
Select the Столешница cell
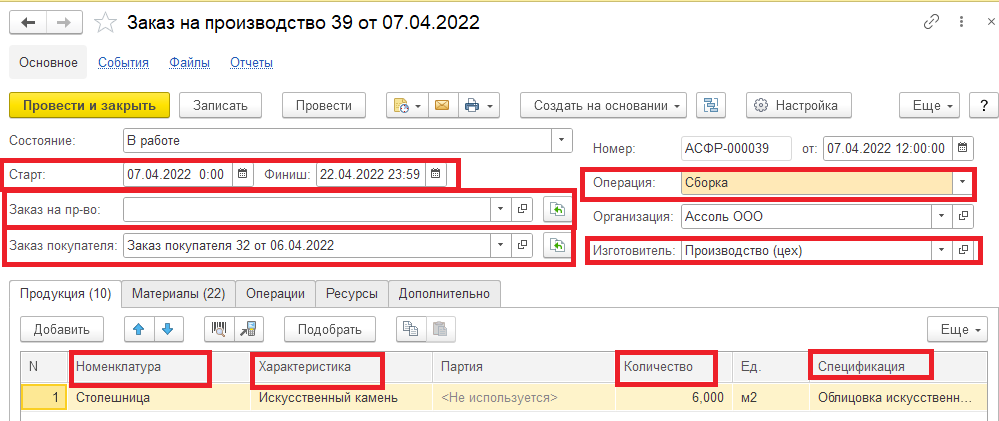(x=160, y=398)
